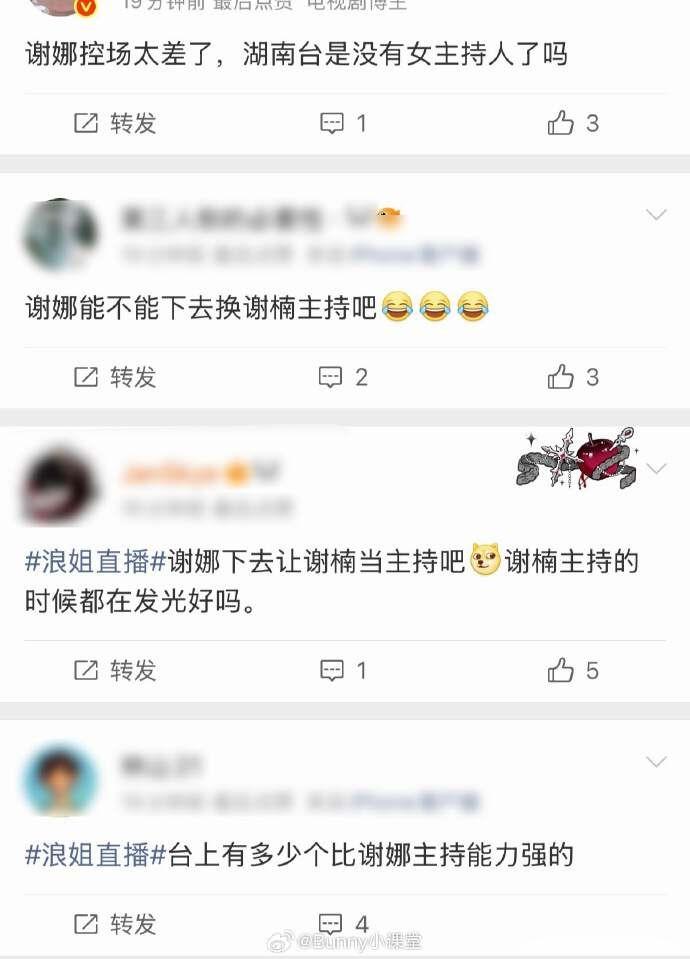Screen dimensions: 690x959
Task: View the blurred gray-green avatar profile
Action: [60, 235]
